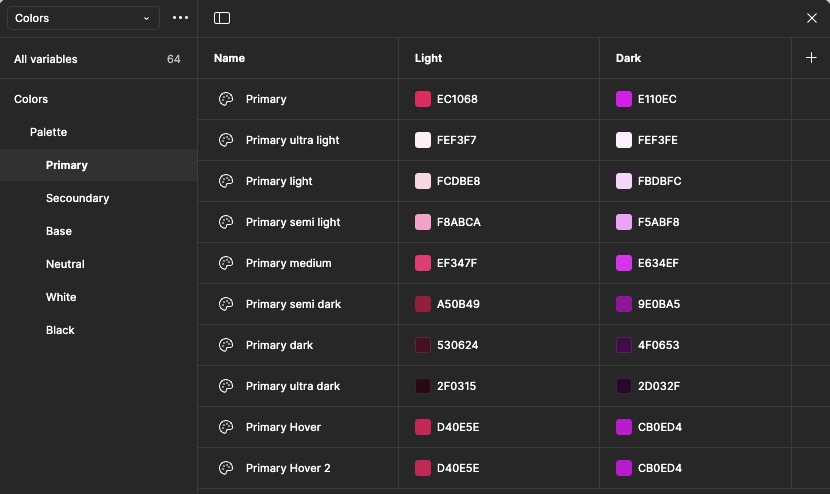Open the EC1068 light color swatch
This screenshot has height=494, width=830.
click(x=423, y=99)
